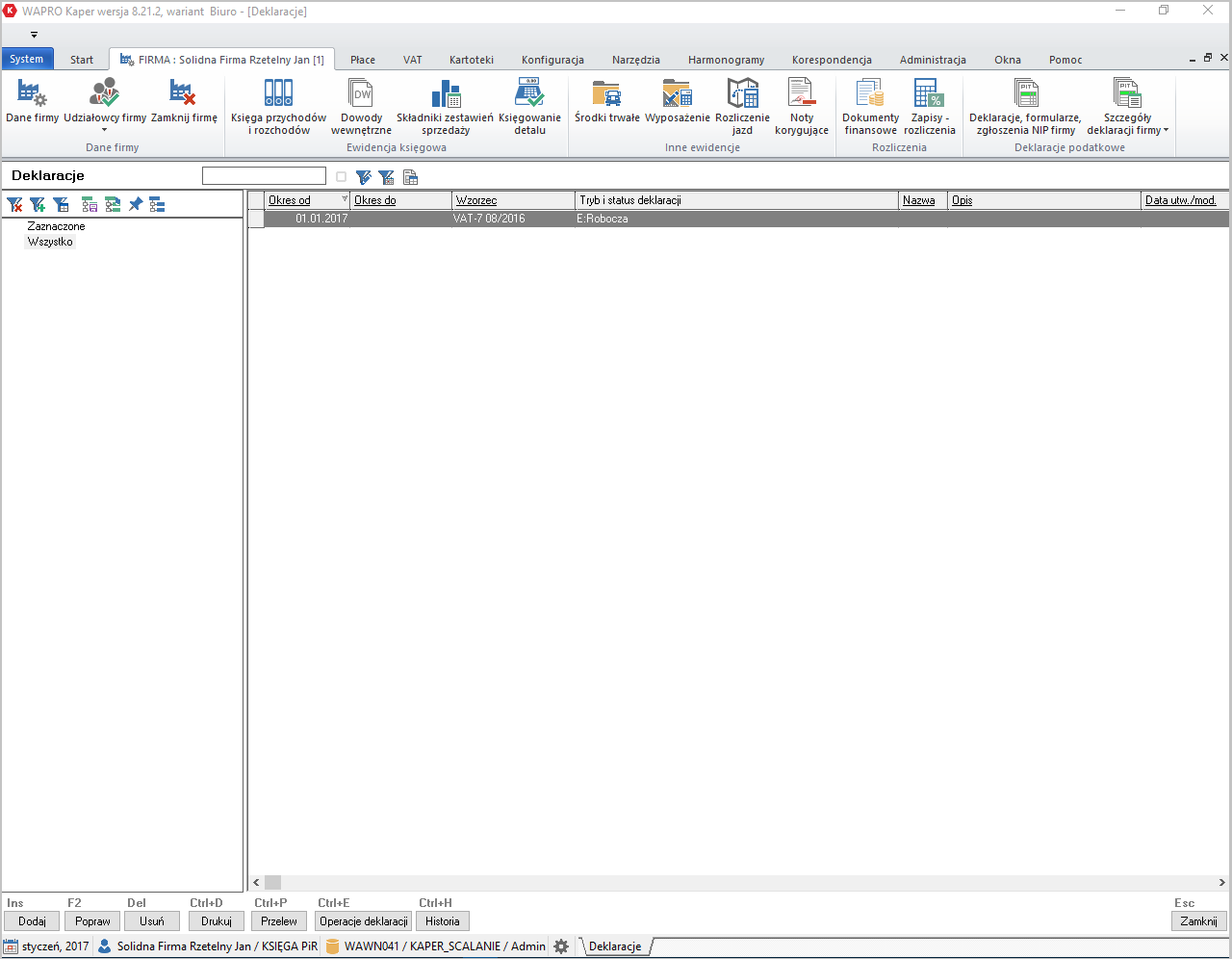The image size is (1232, 959).
Task: Open the System menu tab
Action: [27, 59]
